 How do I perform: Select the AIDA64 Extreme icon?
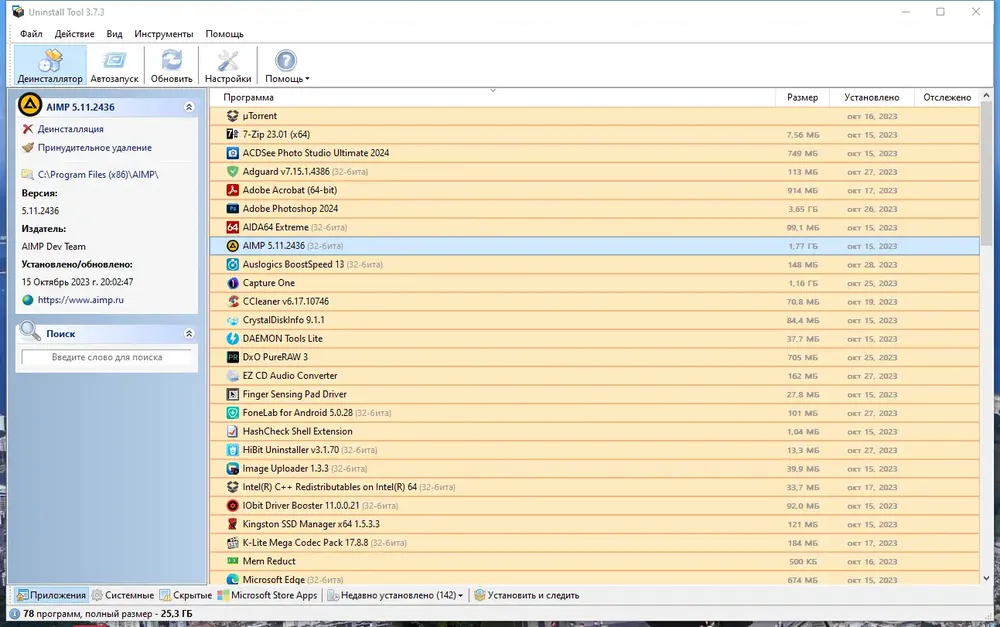233,227
